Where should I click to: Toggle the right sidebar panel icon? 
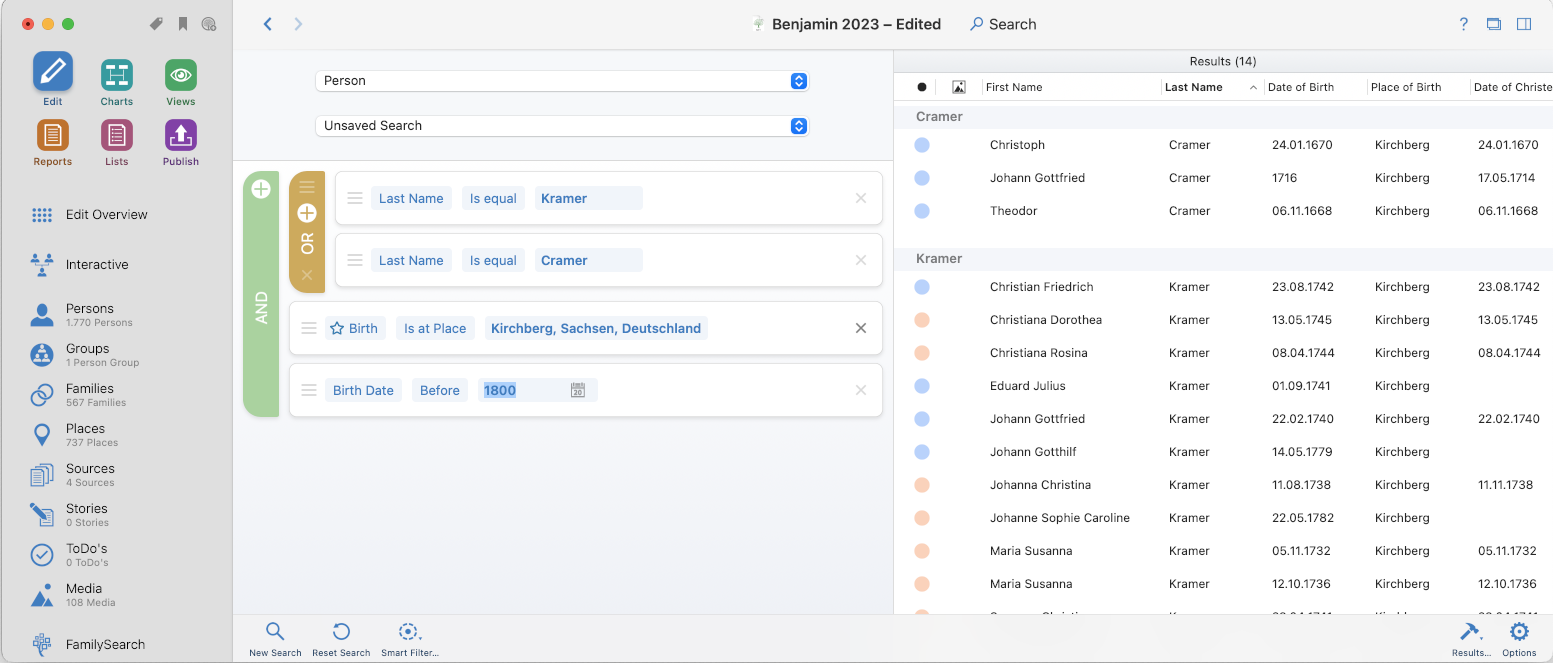point(1524,24)
